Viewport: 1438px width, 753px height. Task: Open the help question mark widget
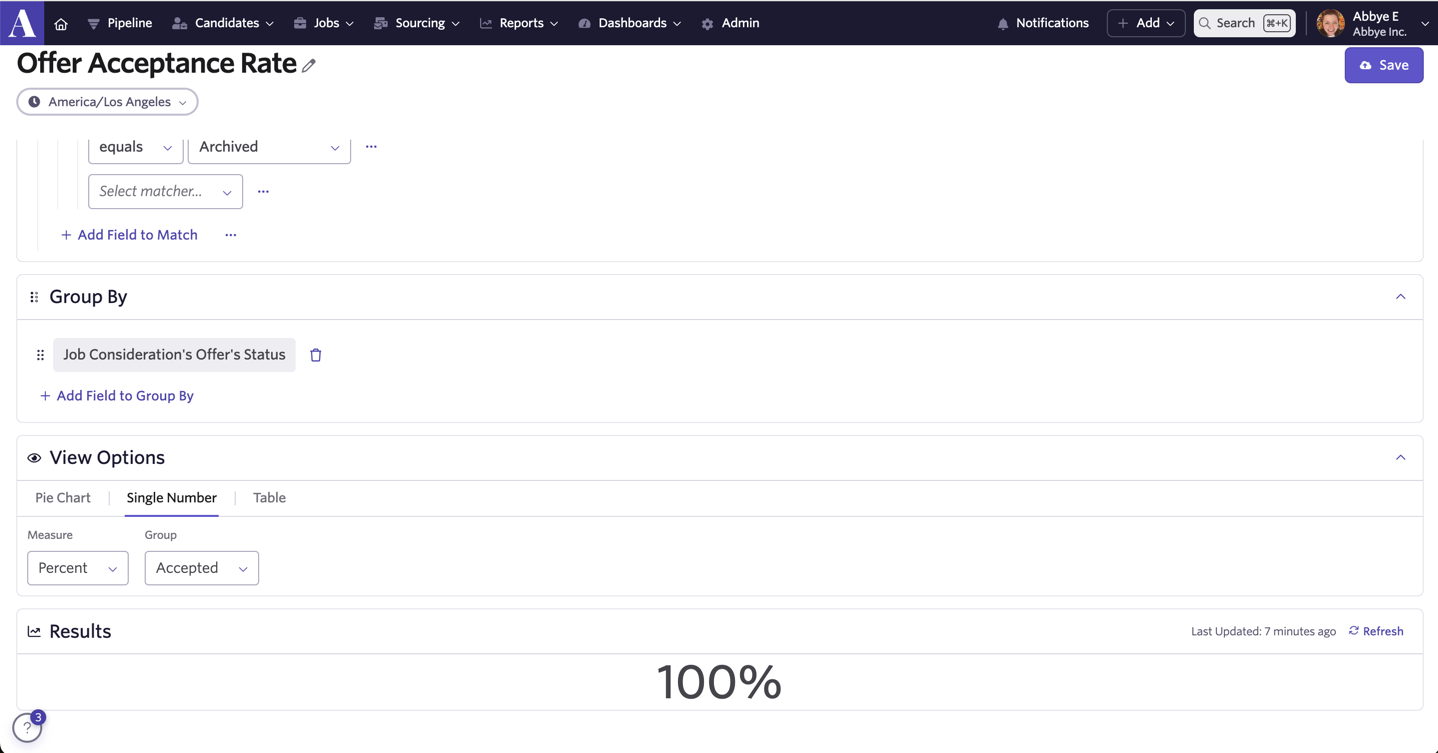(27, 728)
